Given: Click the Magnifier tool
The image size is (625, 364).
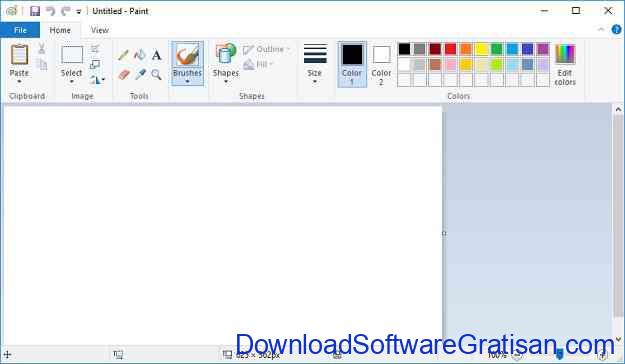Looking at the screenshot, I should click(x=157, y=74).
